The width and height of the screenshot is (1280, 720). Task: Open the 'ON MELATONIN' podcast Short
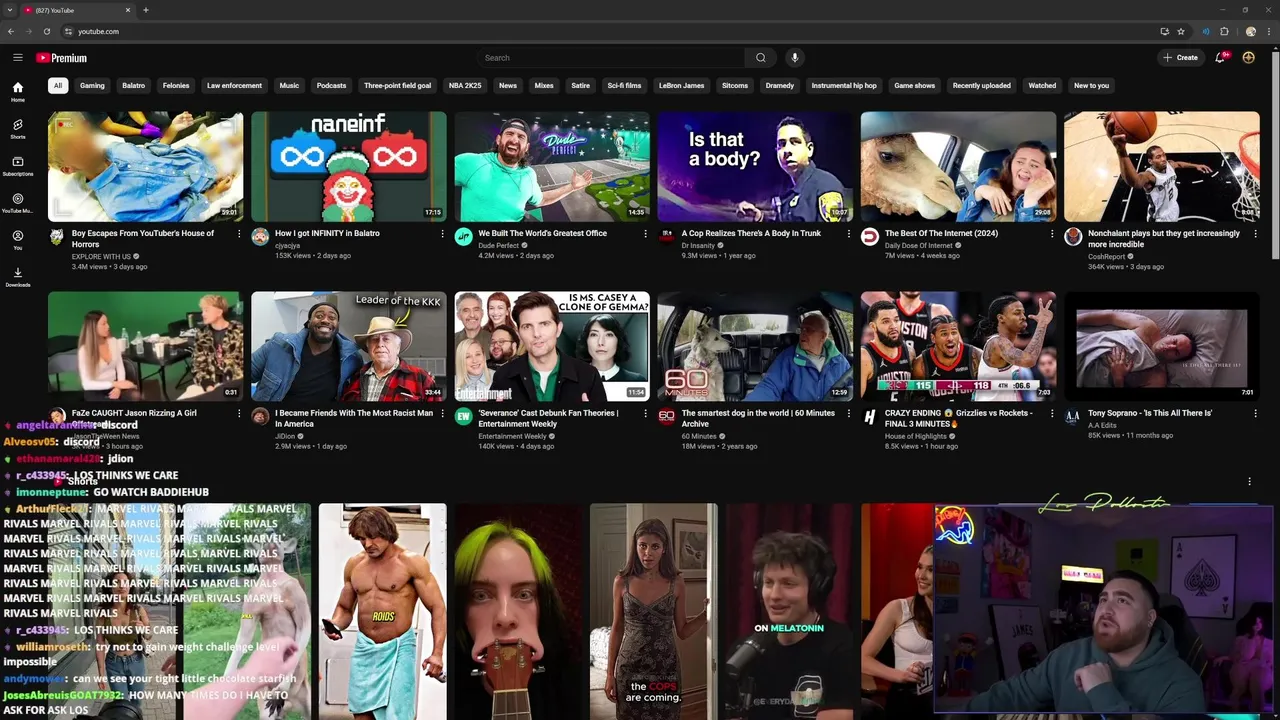point(789,611)
